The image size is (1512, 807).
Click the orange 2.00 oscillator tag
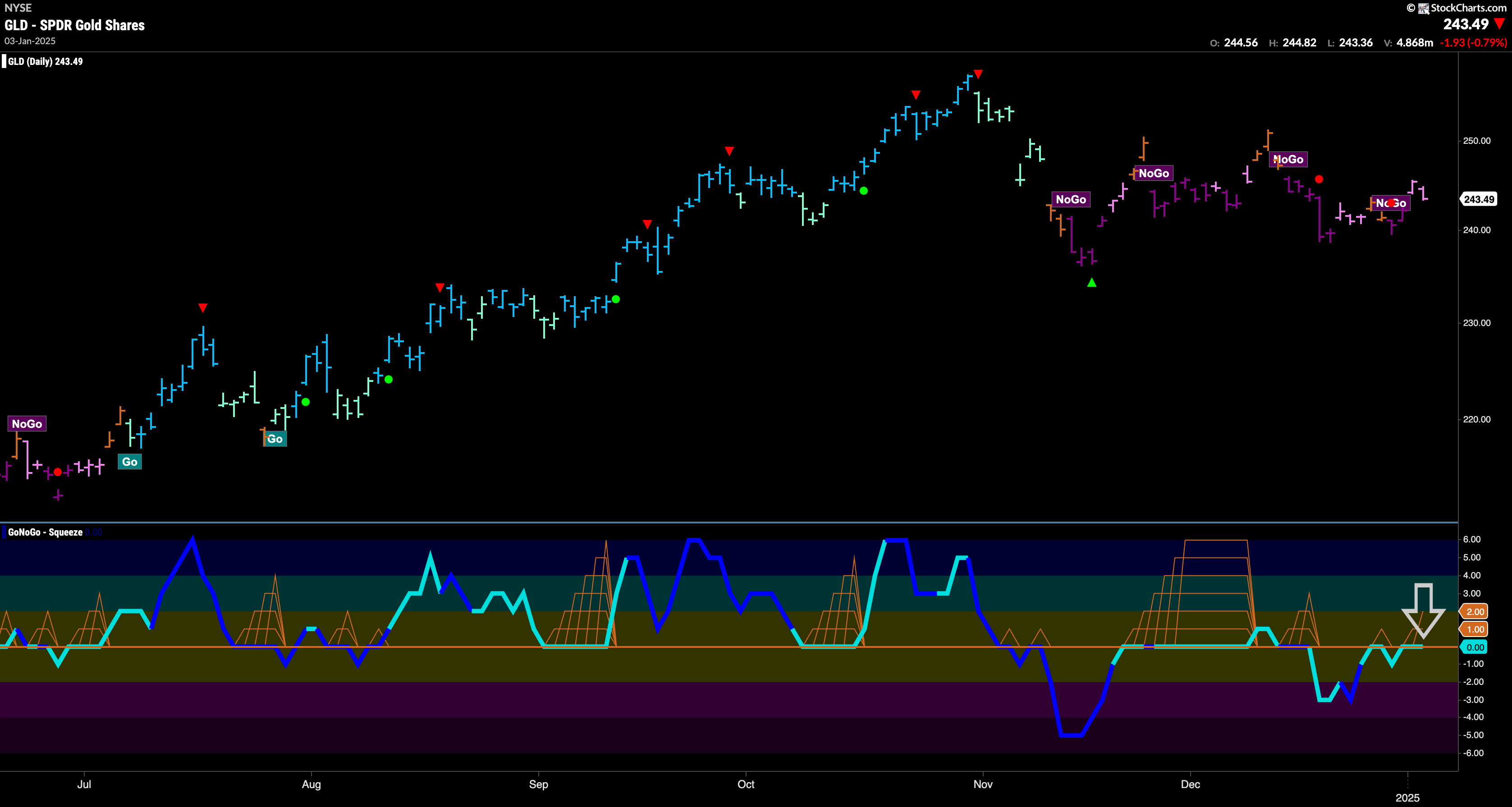1474,611
